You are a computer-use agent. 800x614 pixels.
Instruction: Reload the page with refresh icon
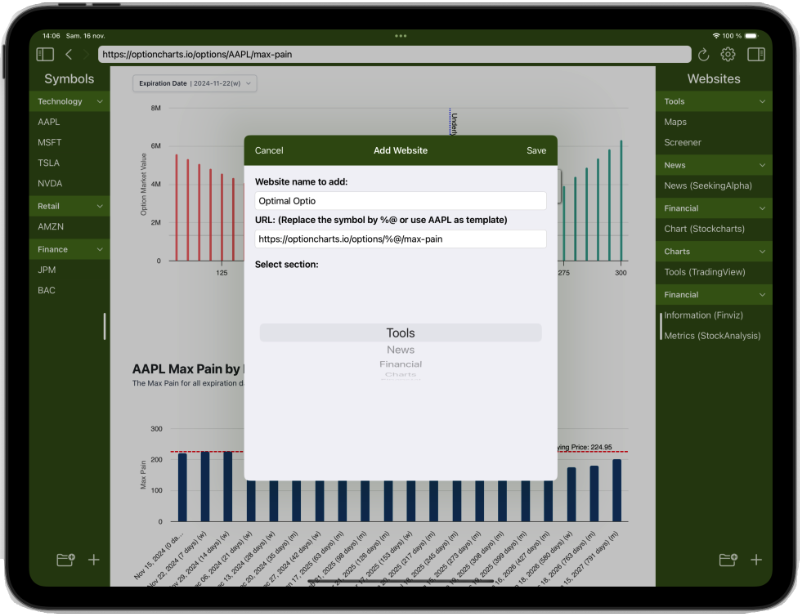tap(703, 54)
